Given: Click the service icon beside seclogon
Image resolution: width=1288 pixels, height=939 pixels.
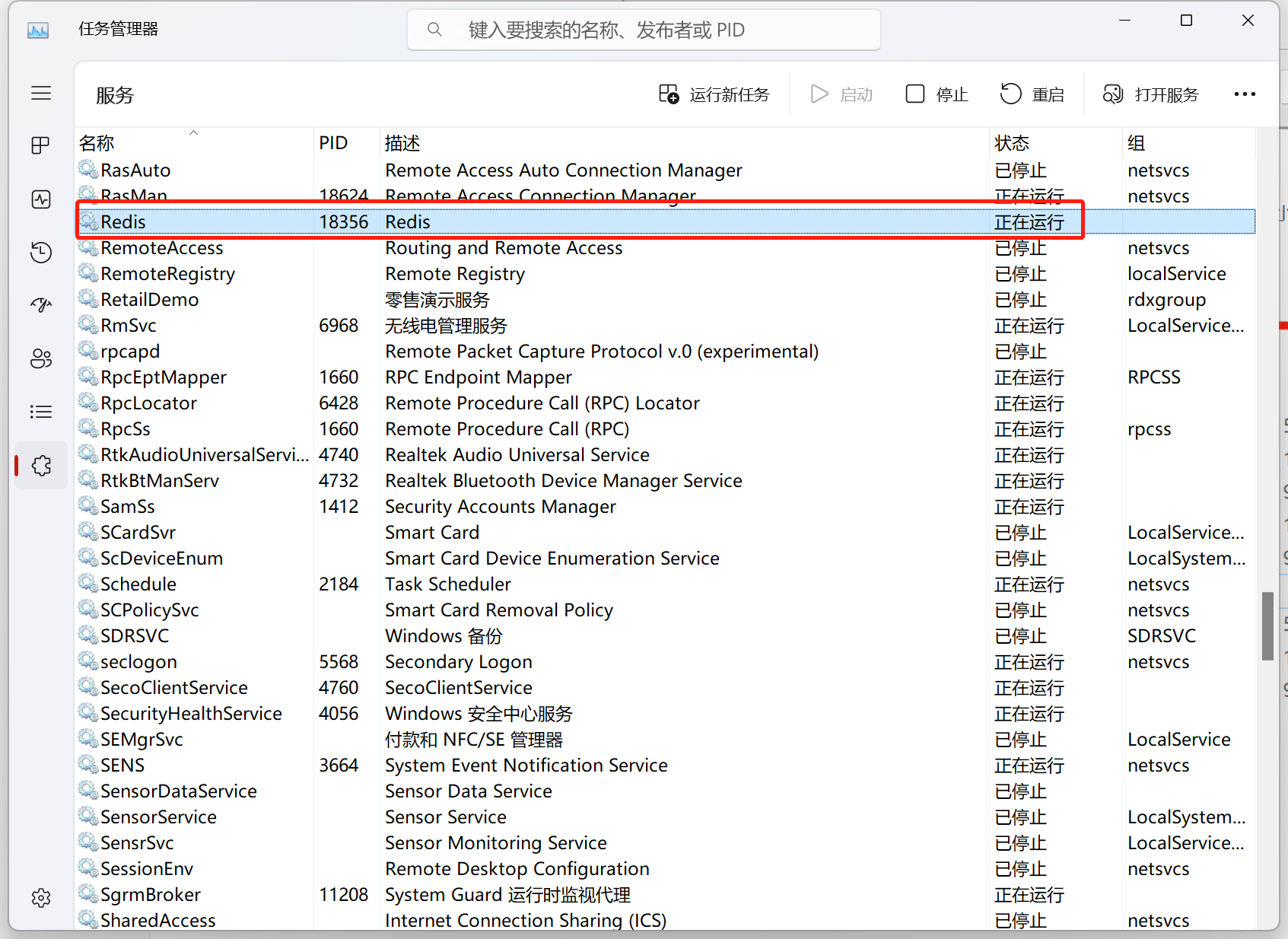Looking at the screenshot, I should (88, 660).
